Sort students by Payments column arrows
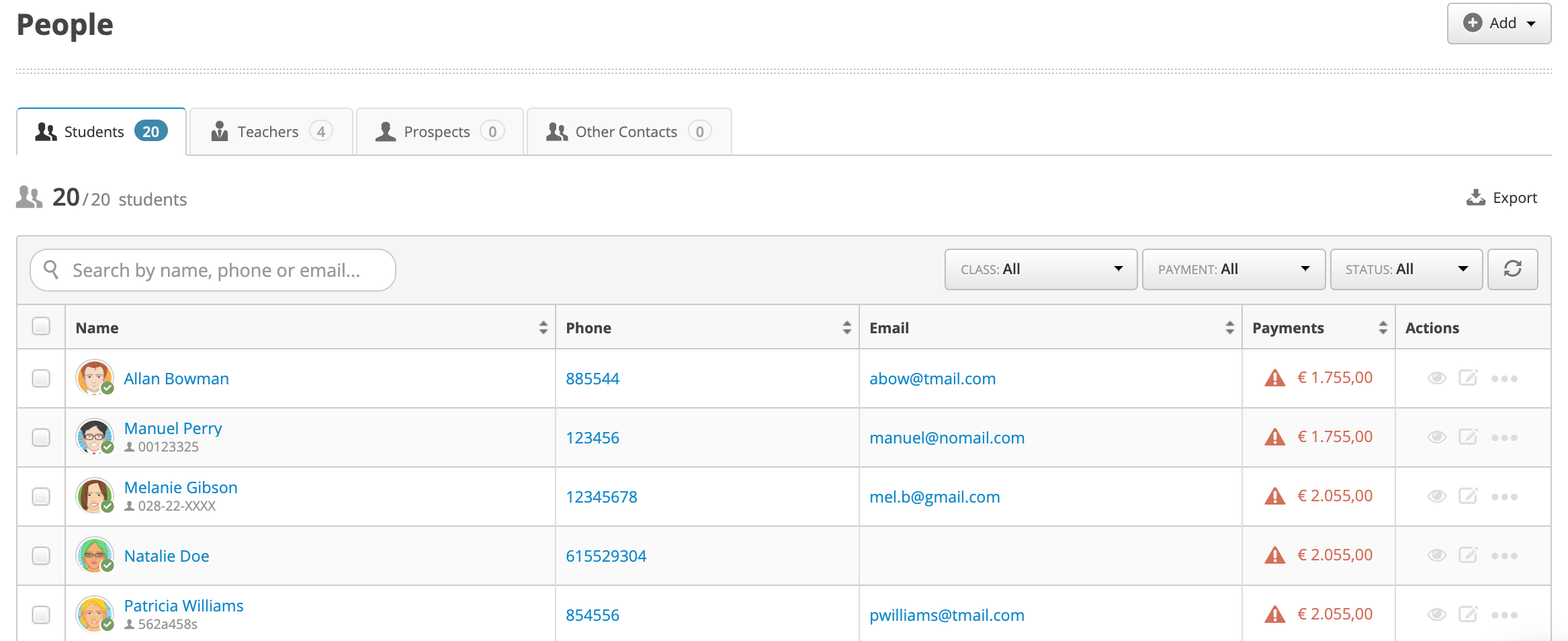The width and height of the screenshot is (1568, 641). pos(1383,328)
